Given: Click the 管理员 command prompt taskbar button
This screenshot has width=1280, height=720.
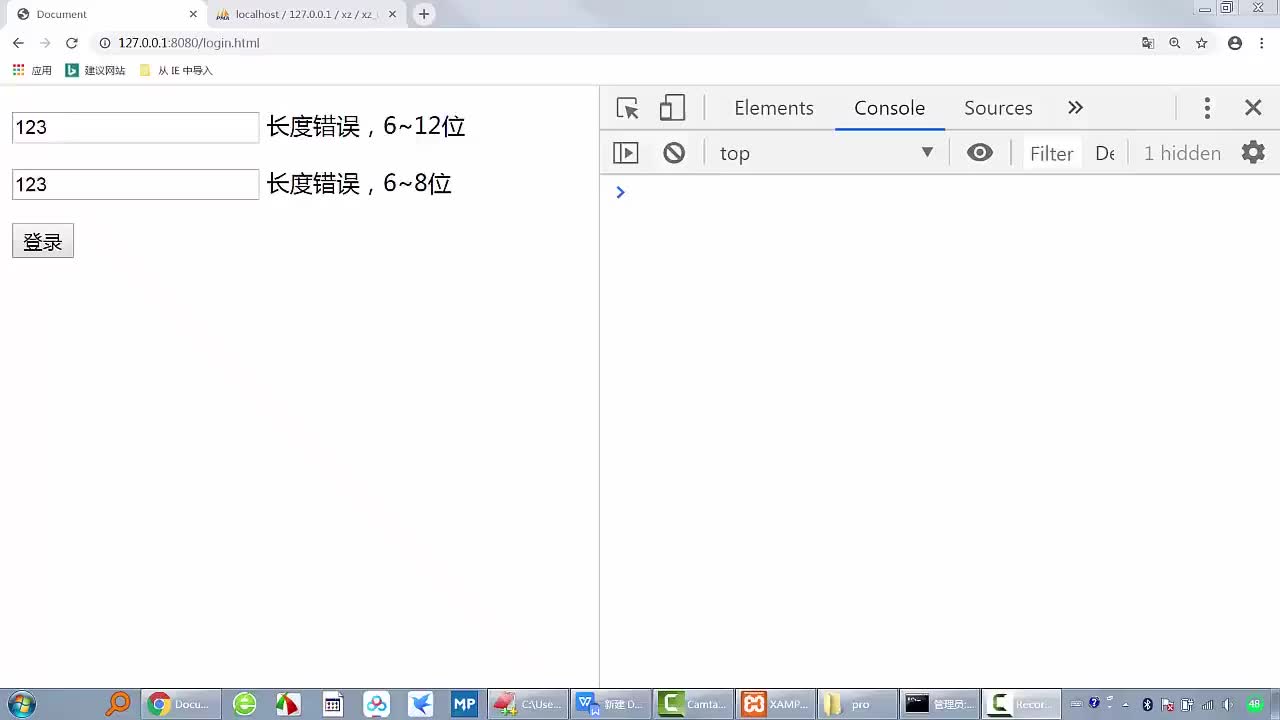Looking at the screenshot, I should [x=939, y=704].
